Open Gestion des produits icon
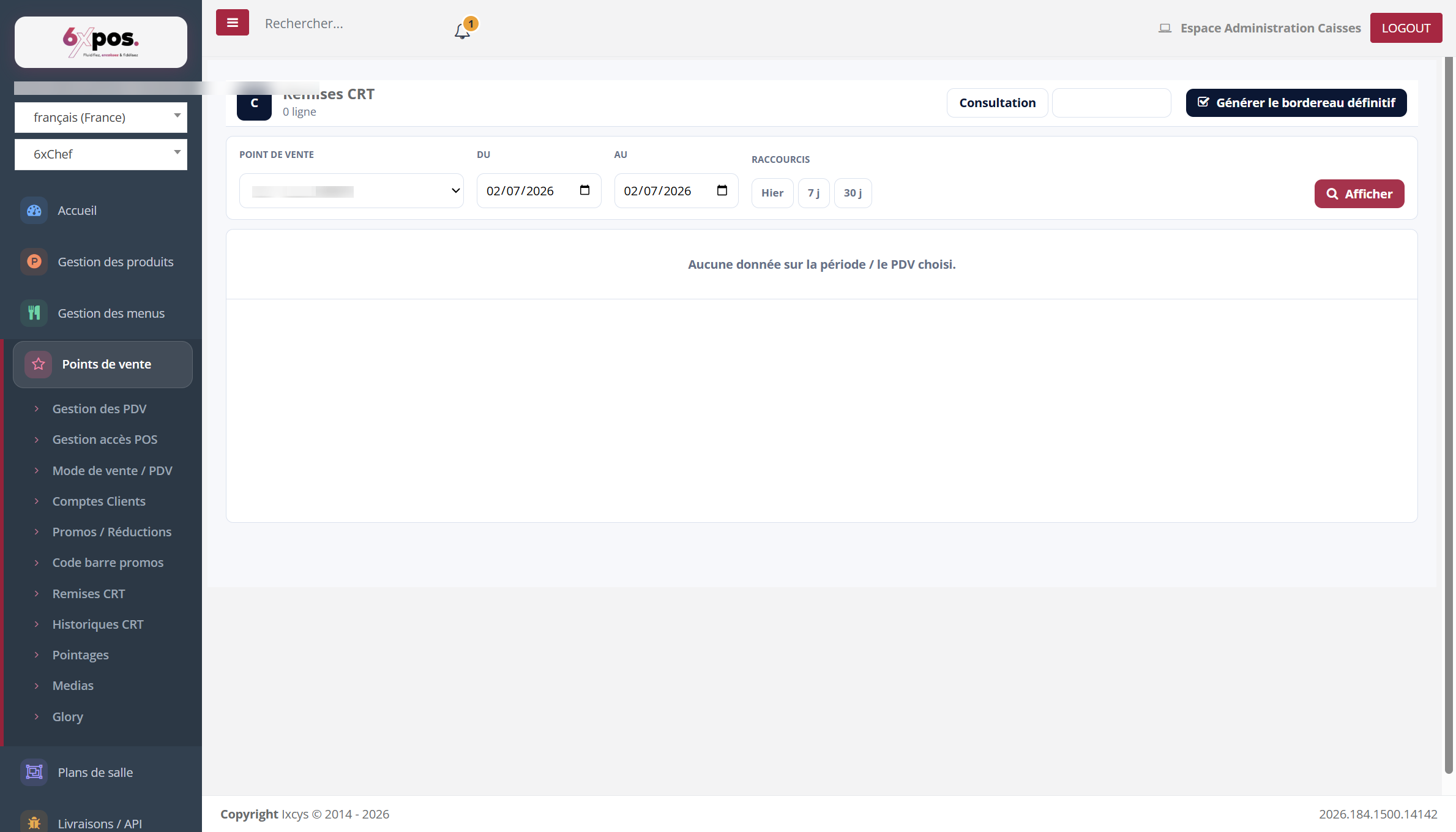 click(x=34, y=262)
